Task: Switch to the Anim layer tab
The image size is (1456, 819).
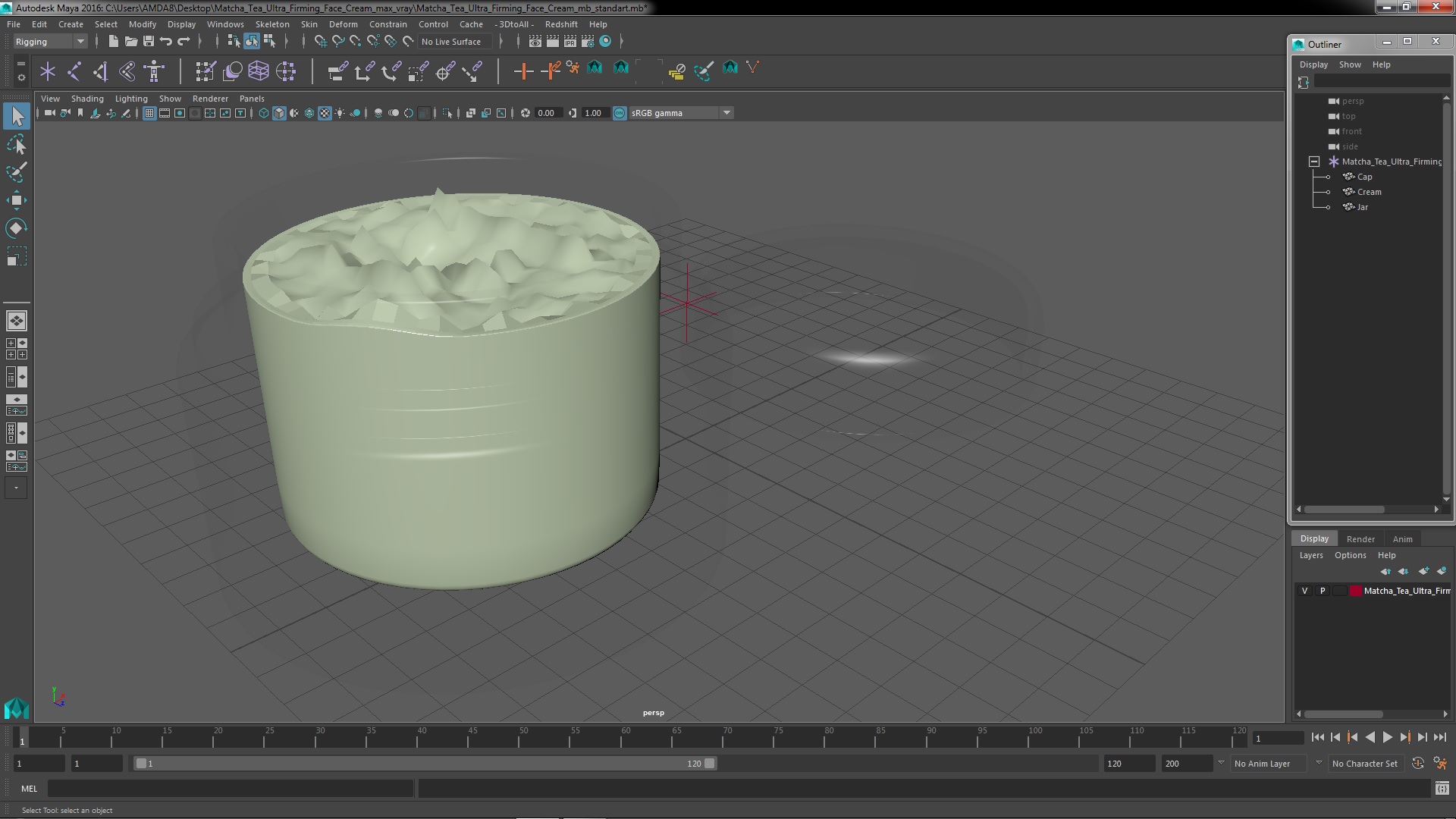Action: (x=1402, y=539)
